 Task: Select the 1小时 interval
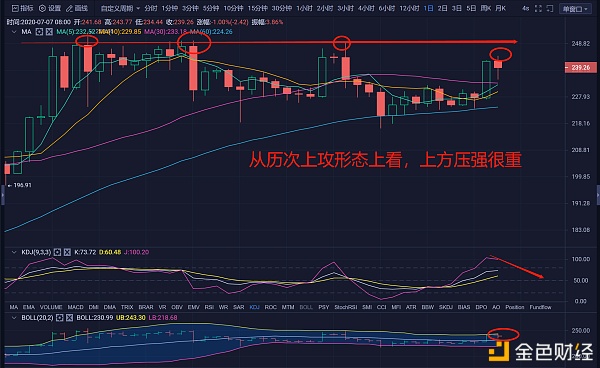tap(304, 8)
